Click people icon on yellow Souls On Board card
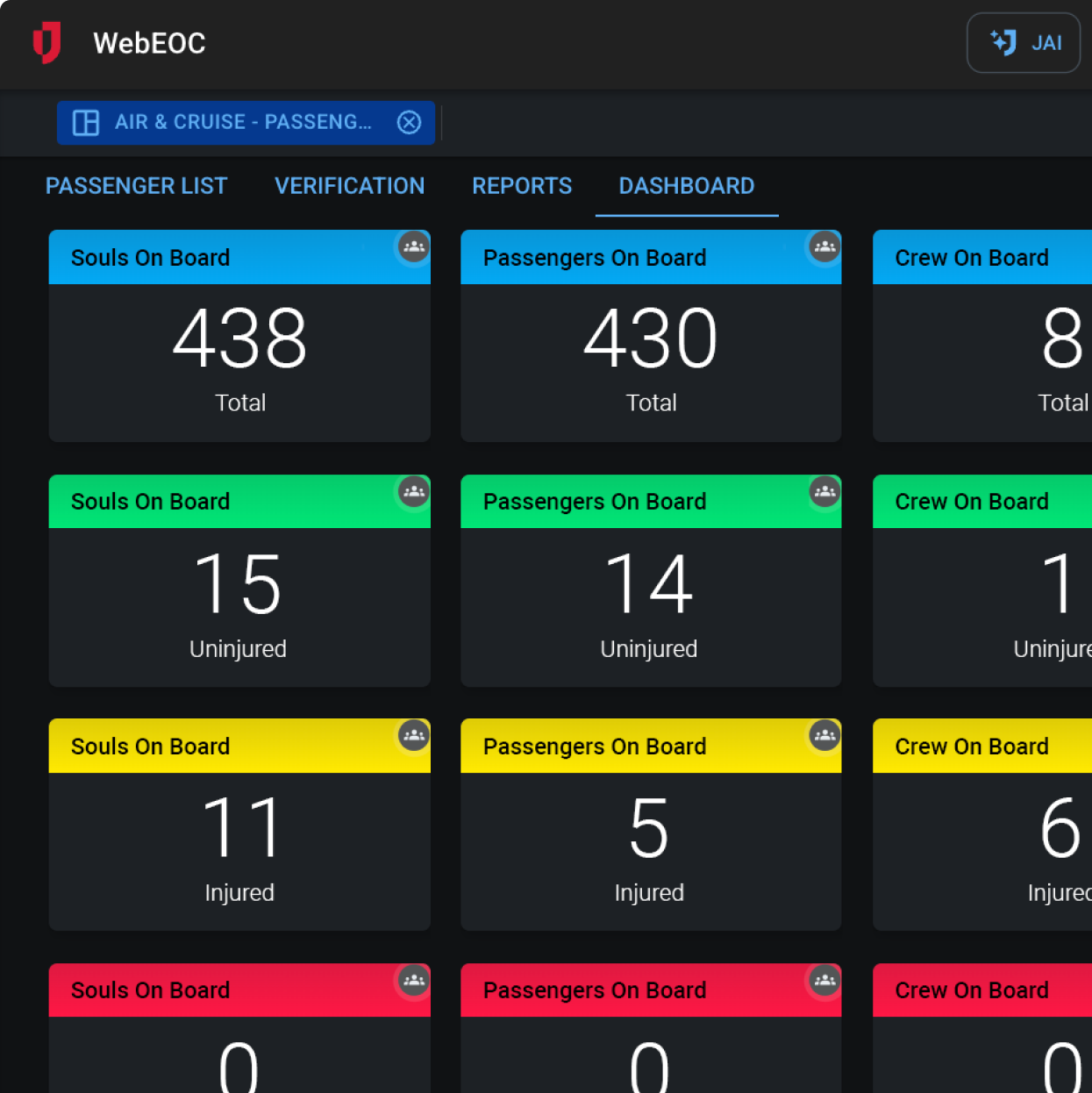This screenshot has height=1093, width=1092. point(414,735)
